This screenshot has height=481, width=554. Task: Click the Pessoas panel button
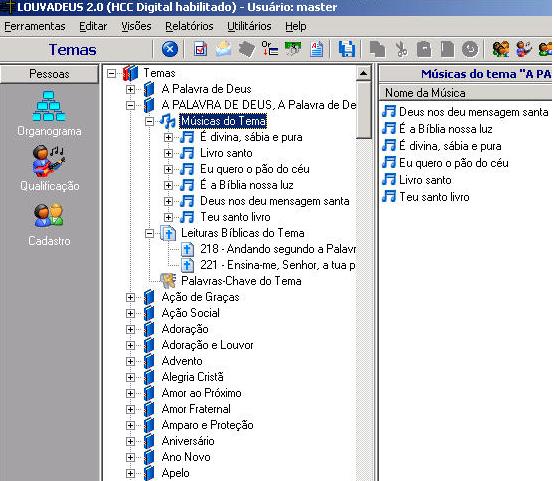[49, 74]
